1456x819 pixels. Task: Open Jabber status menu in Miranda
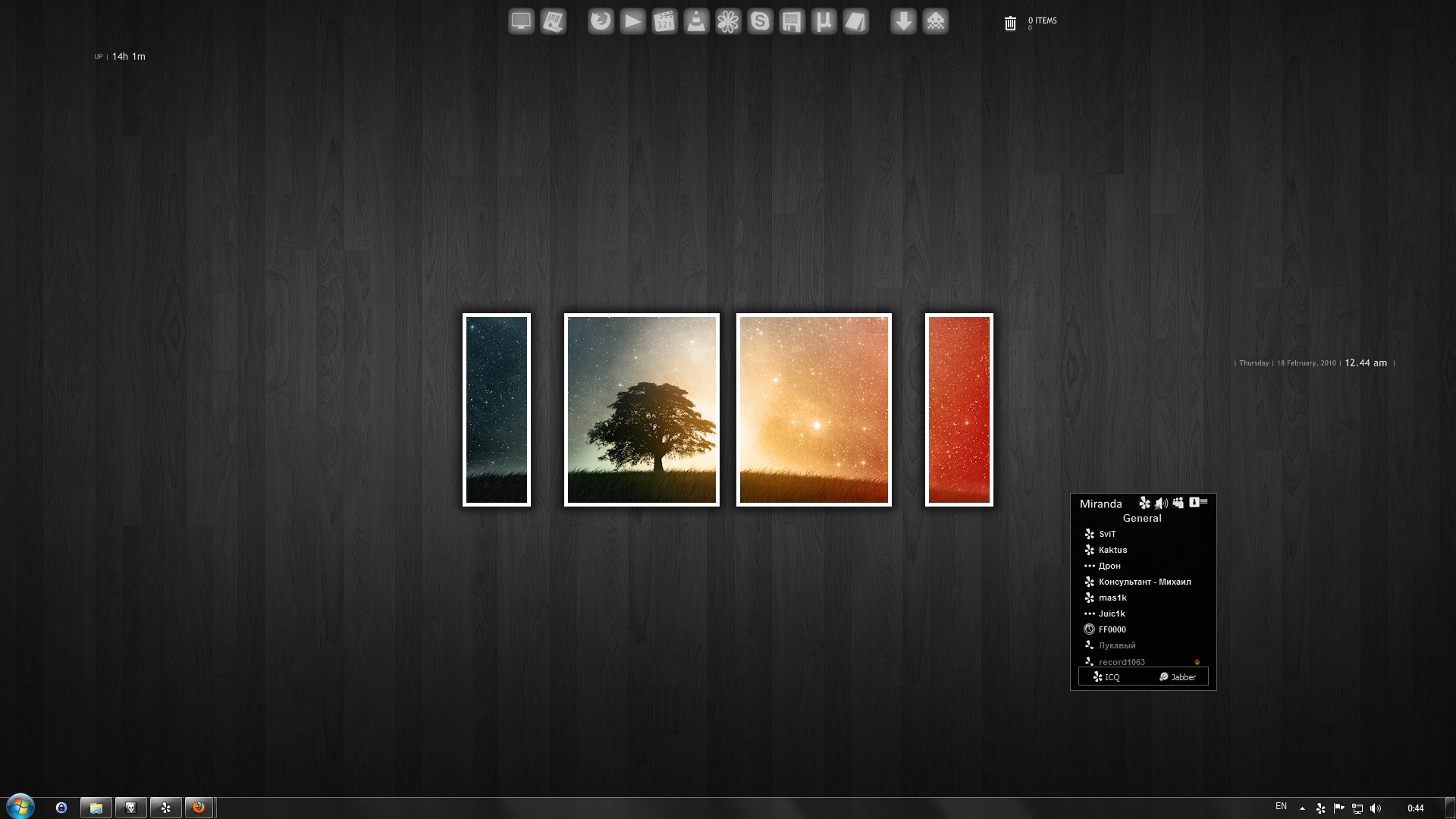coord(1178,677)
